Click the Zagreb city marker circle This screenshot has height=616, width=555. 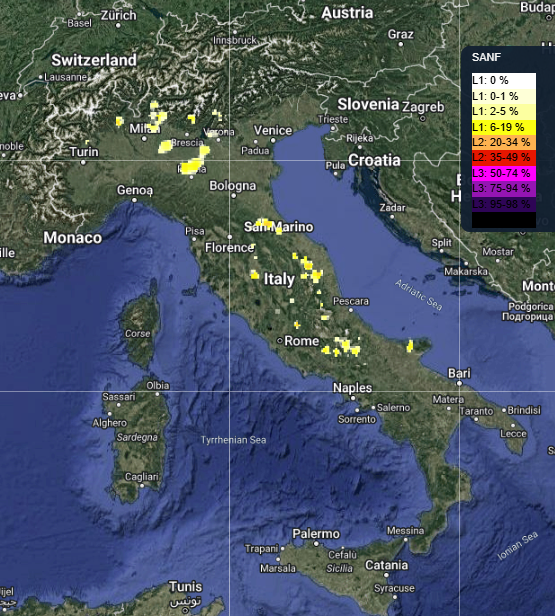[x=423, y=118]
